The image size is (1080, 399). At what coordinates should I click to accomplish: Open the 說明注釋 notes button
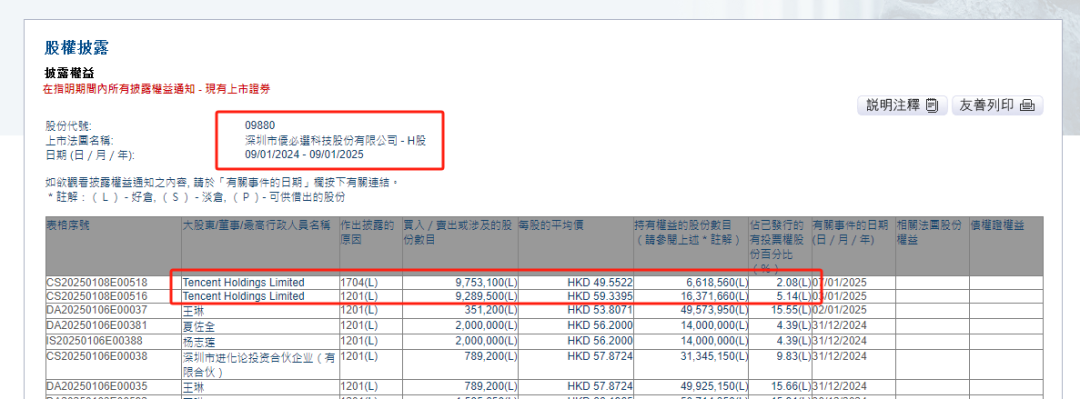coord(902,105)
